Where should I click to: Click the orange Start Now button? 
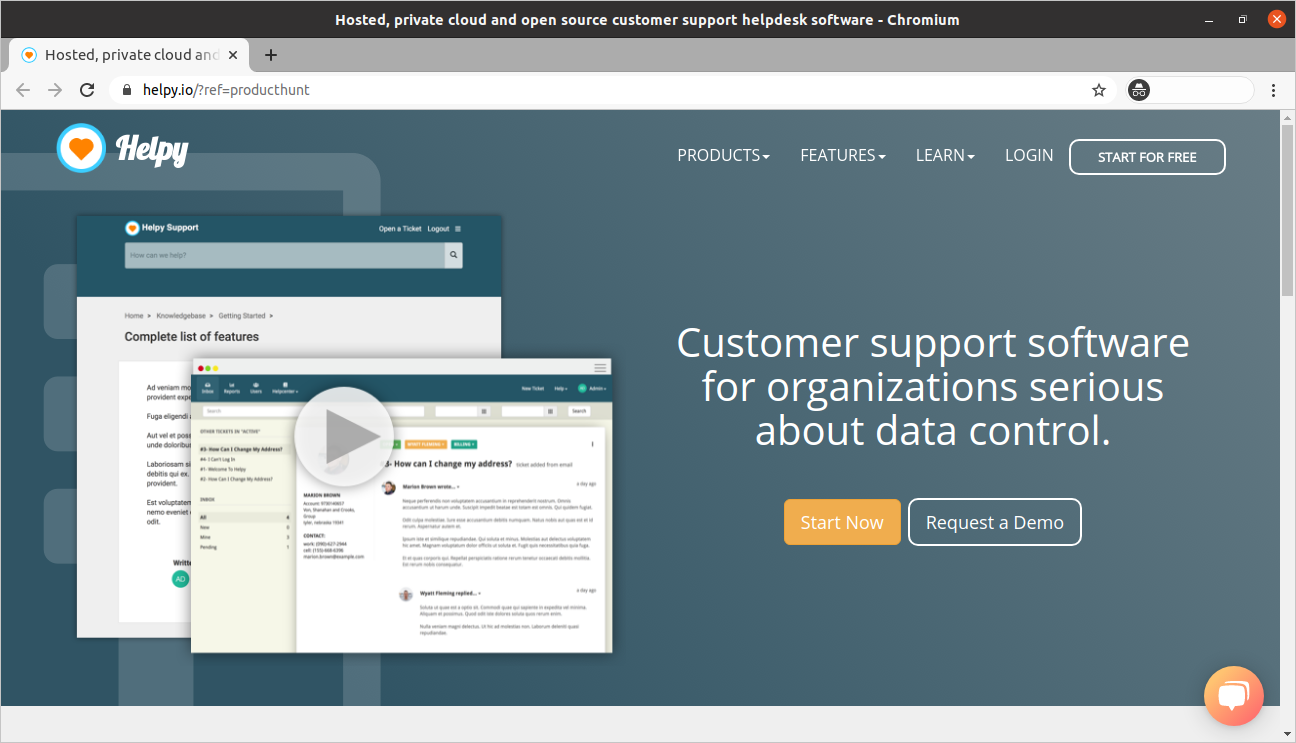(842, 522)
